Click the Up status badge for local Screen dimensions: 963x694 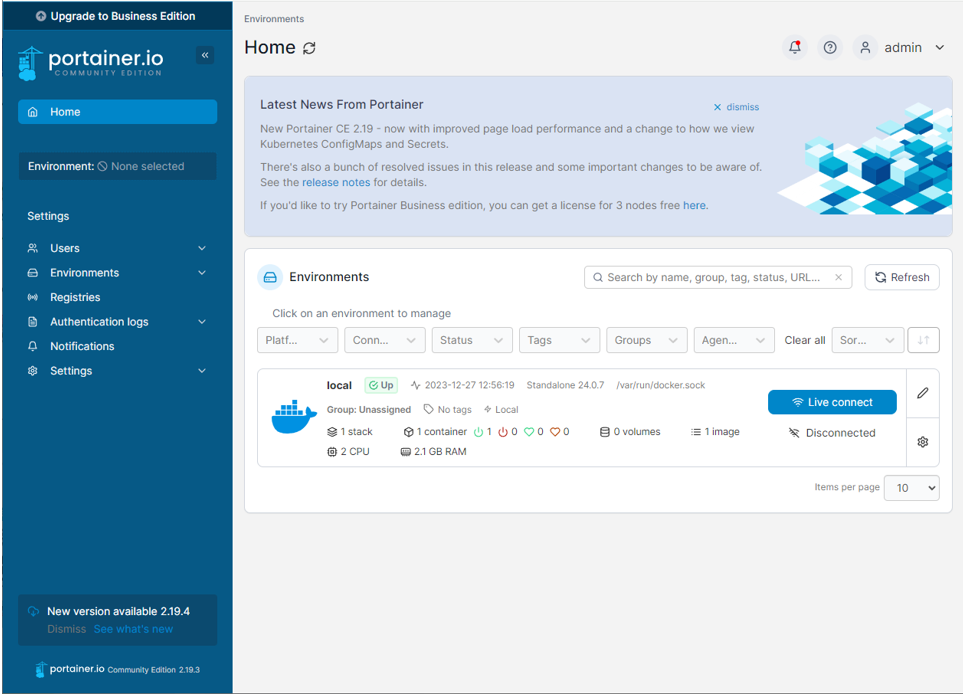coord(380,384)
